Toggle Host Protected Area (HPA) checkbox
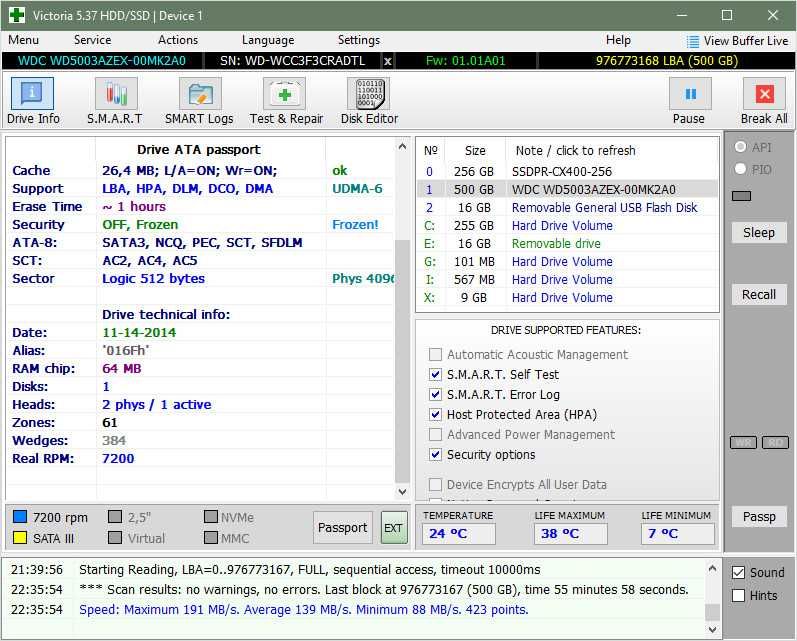Viewport: 797px width, 641px height. coord(435,414)
